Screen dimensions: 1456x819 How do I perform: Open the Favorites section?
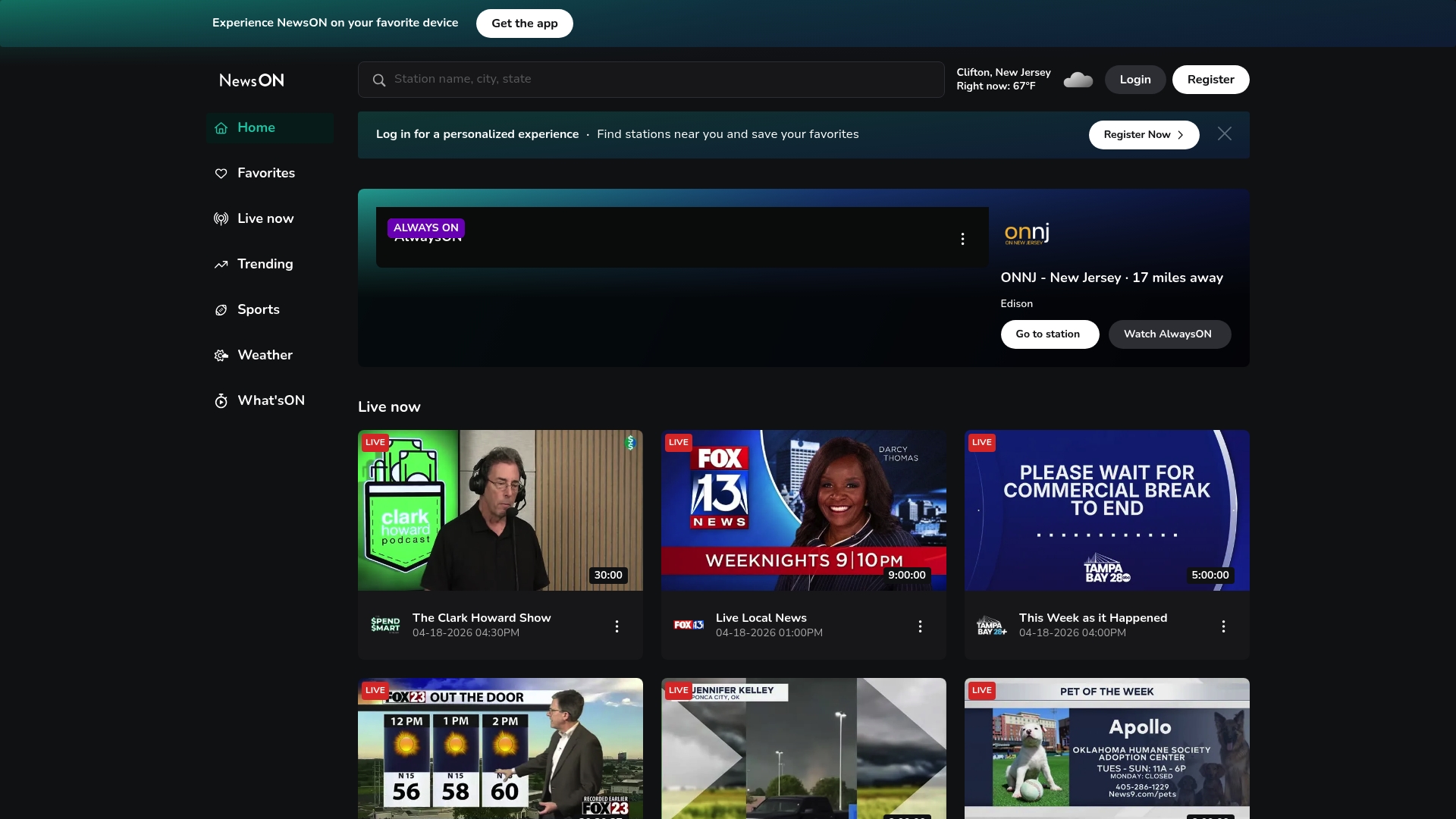click(269, 174)
